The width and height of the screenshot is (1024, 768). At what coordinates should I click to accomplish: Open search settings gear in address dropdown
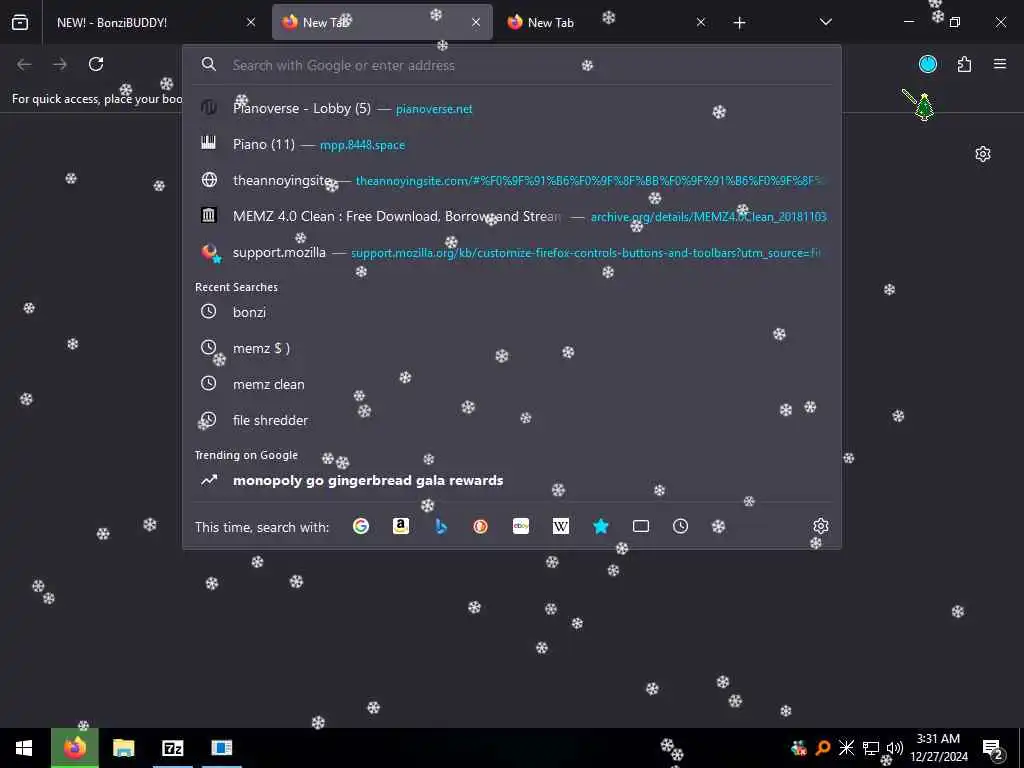point(821,526)
